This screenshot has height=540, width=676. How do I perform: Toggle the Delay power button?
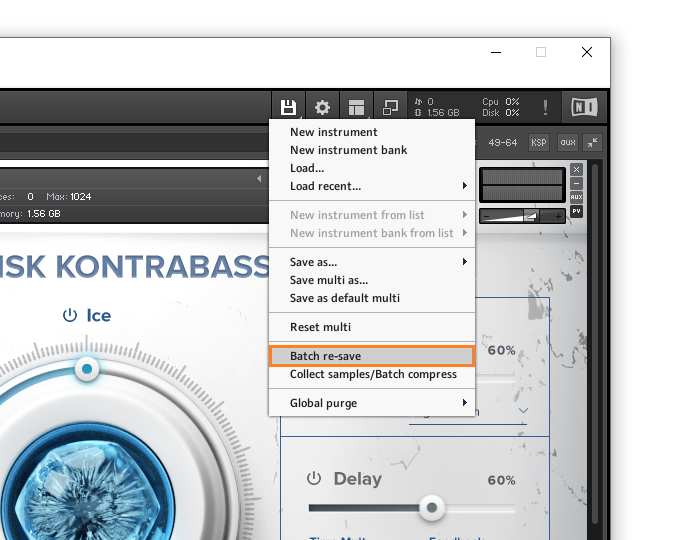pyautogui.click(x=314, y=478)
